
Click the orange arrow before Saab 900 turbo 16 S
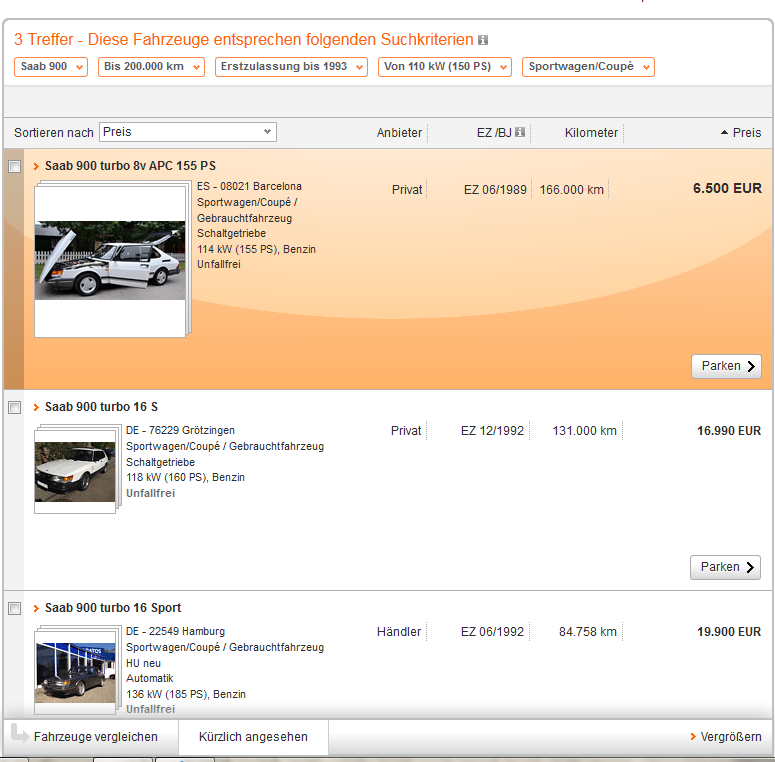point(36,407)
